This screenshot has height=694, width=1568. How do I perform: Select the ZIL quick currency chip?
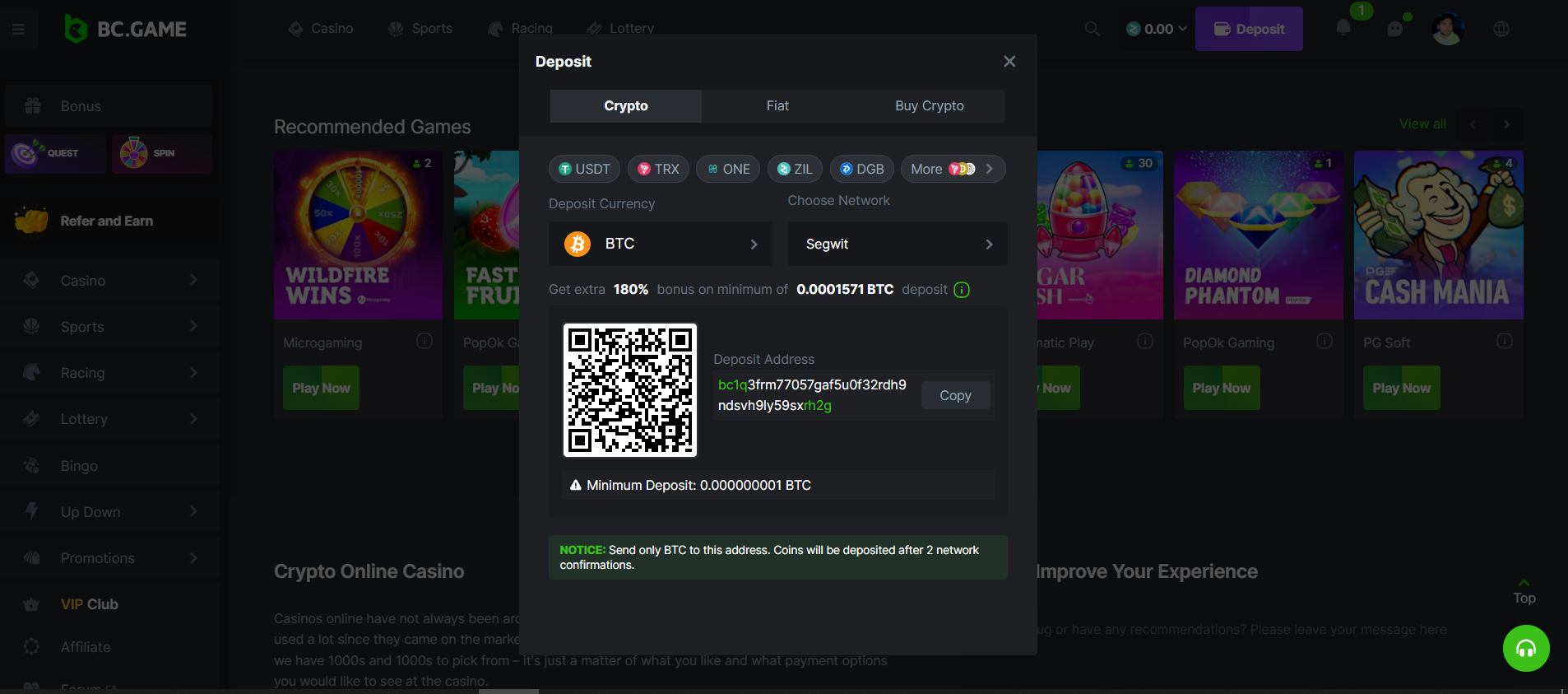pyautogui.click(x=795, y=169)
